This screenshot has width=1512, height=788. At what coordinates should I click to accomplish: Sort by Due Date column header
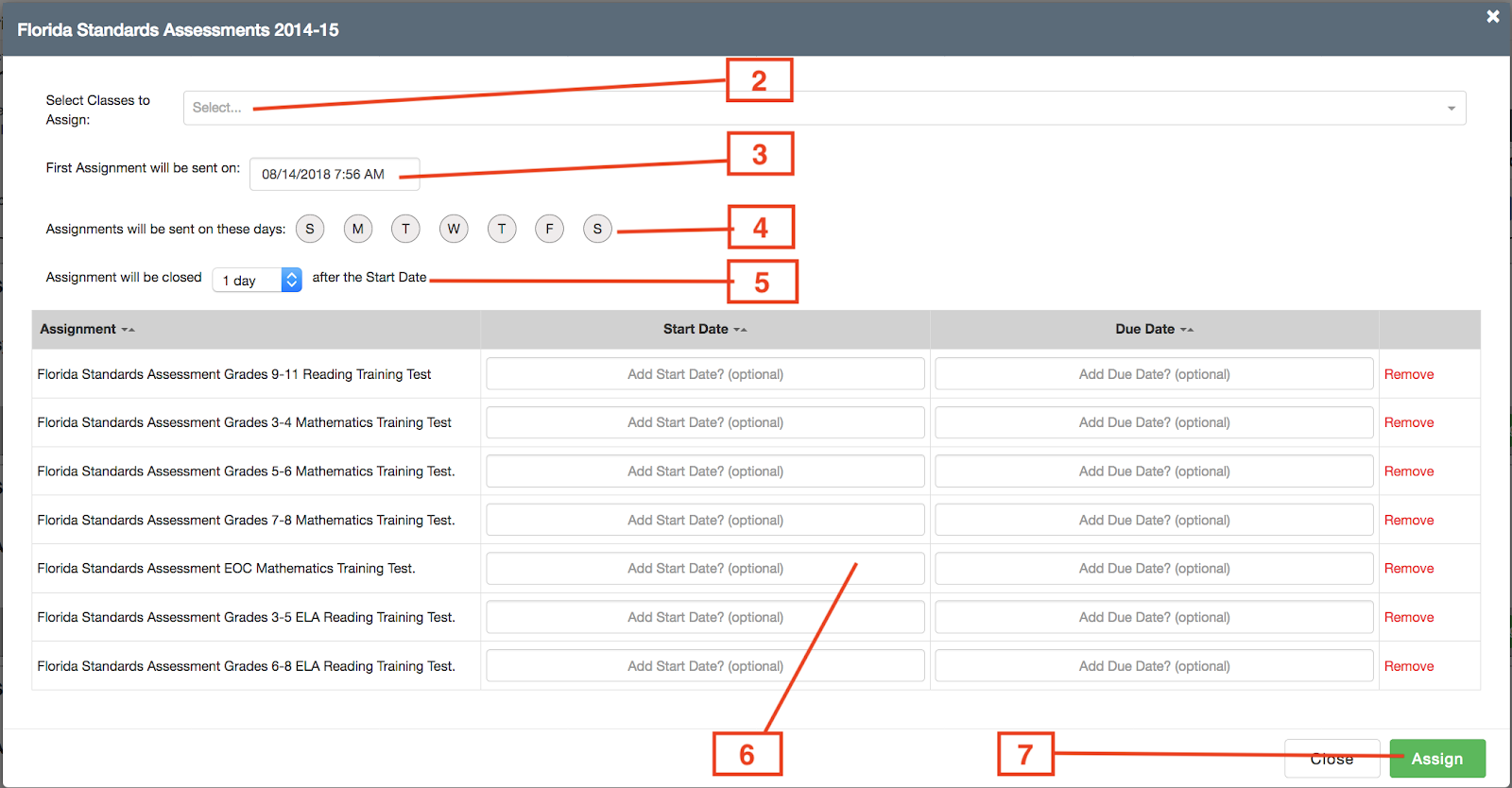(1154, 329)
